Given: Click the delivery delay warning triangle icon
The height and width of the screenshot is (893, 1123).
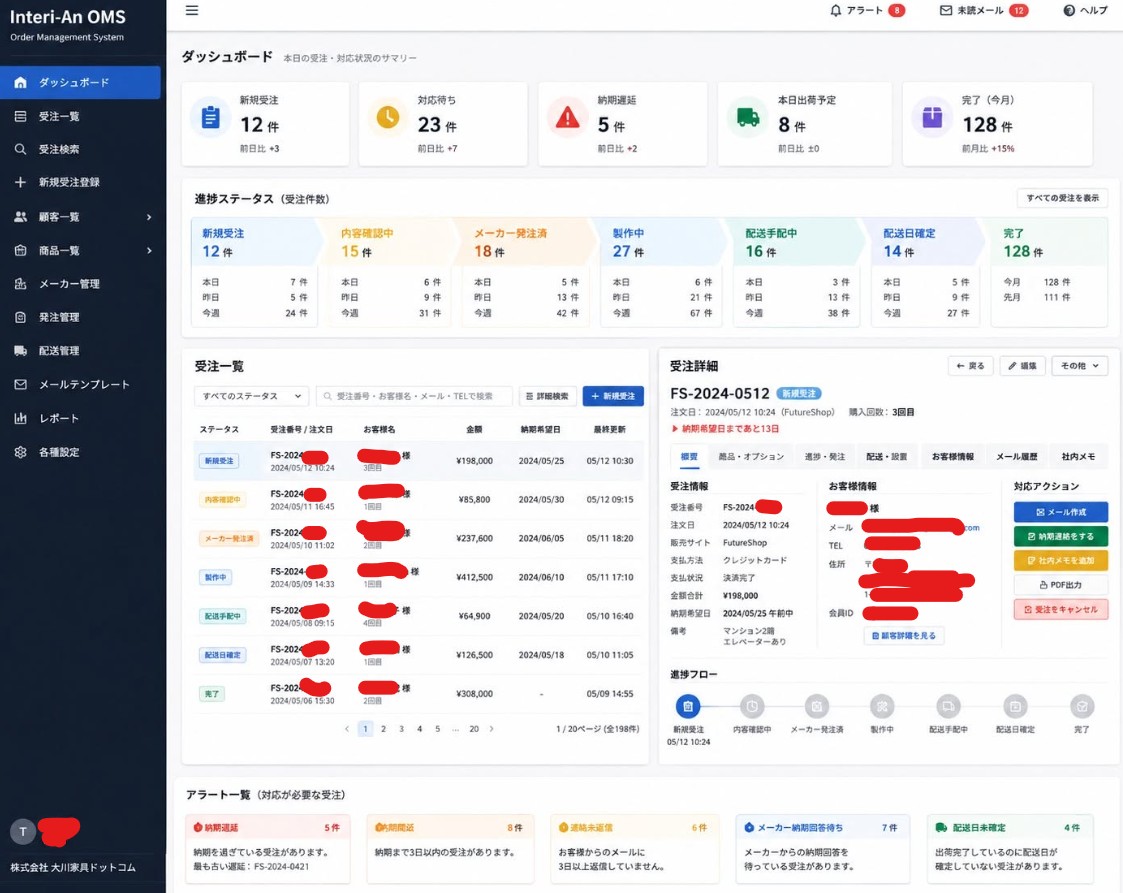Looking at the screenshot, I should 567,117.
